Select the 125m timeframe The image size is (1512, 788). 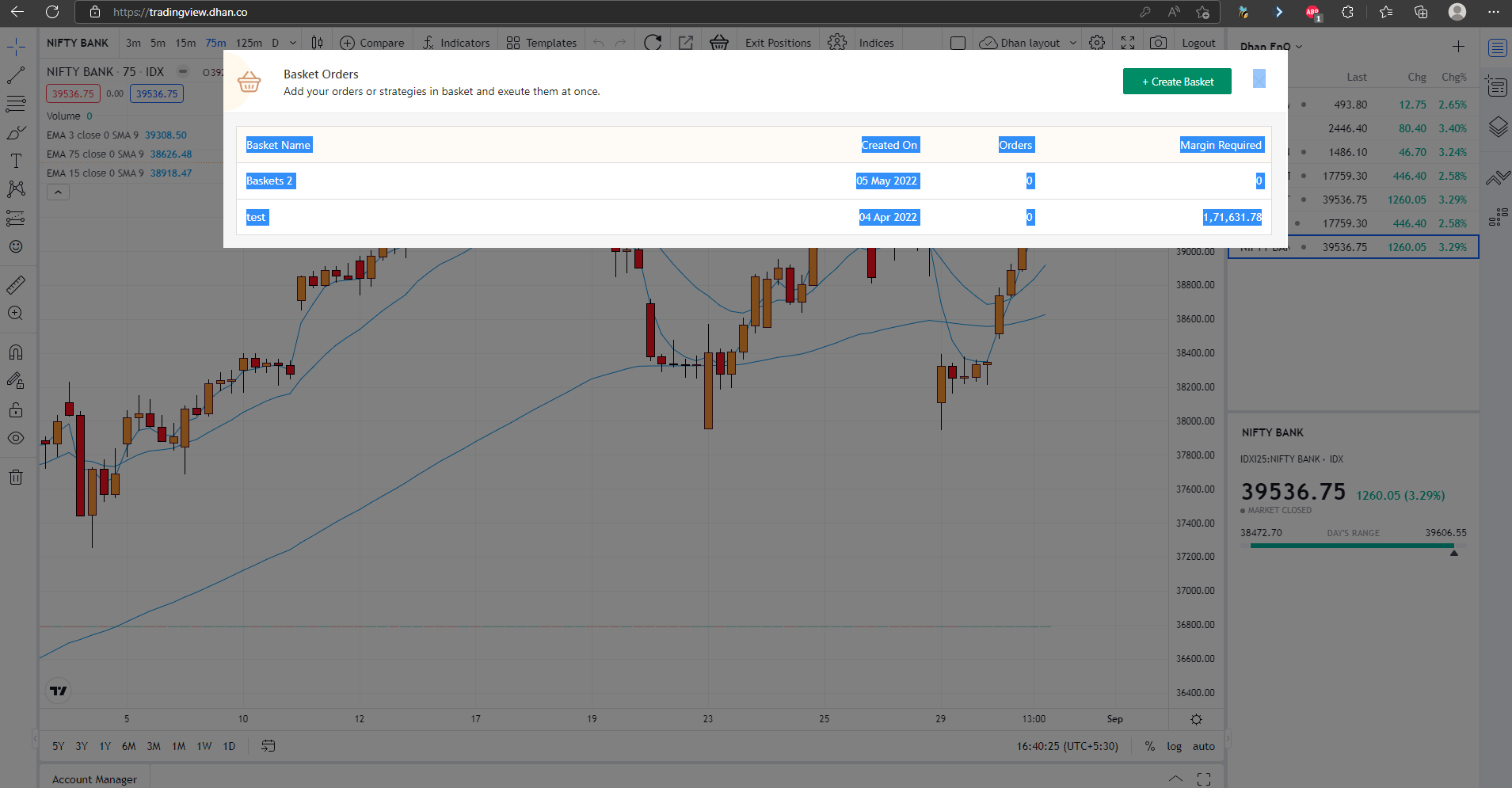point(249,43)
